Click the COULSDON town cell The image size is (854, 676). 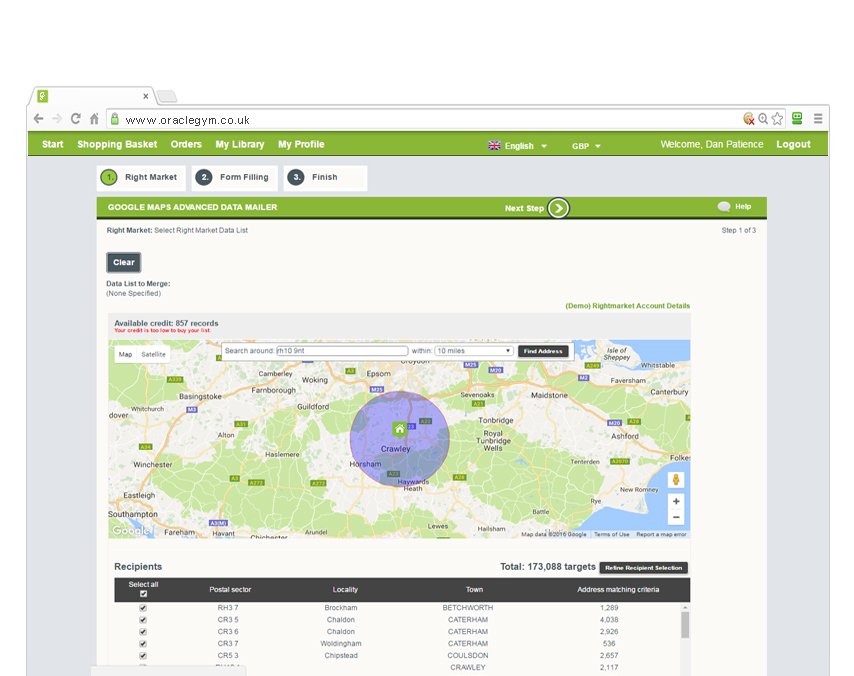468,656
